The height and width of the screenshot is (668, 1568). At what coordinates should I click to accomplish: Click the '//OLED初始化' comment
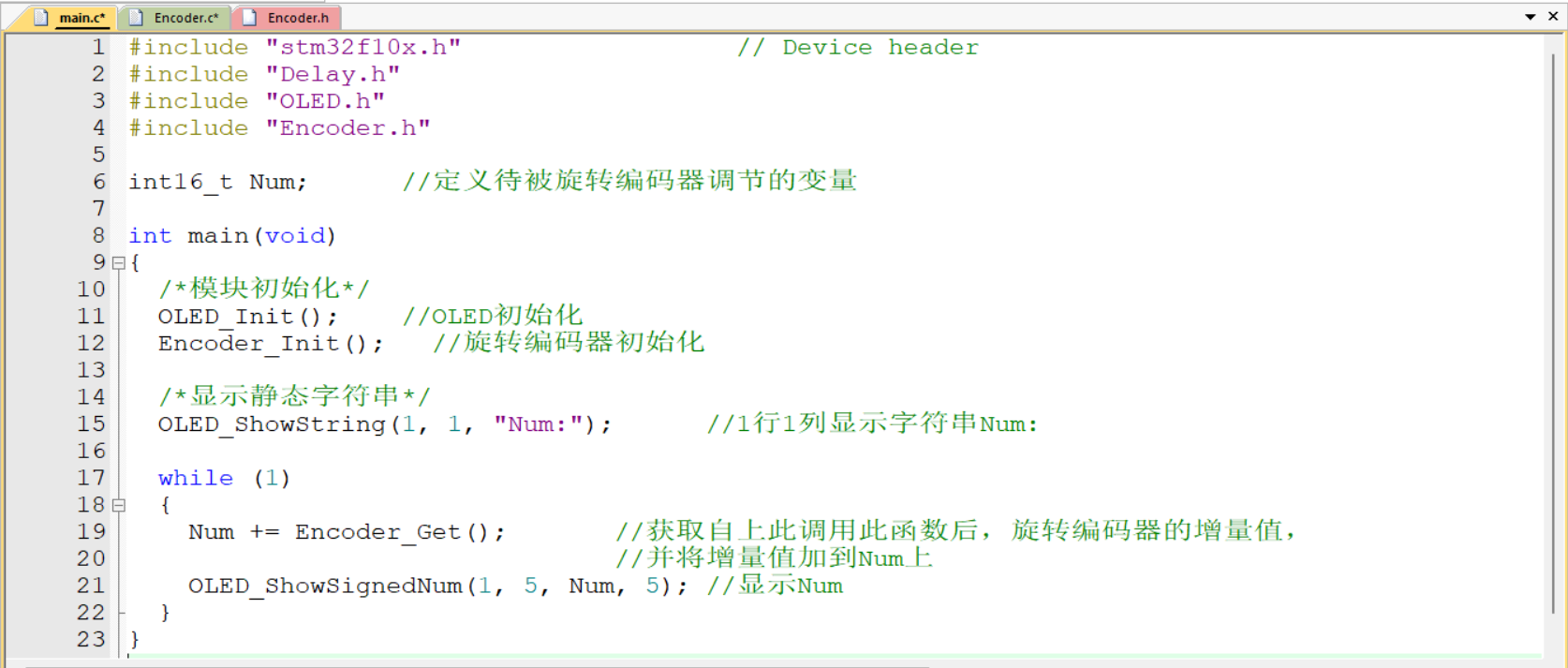pos(493,316)
